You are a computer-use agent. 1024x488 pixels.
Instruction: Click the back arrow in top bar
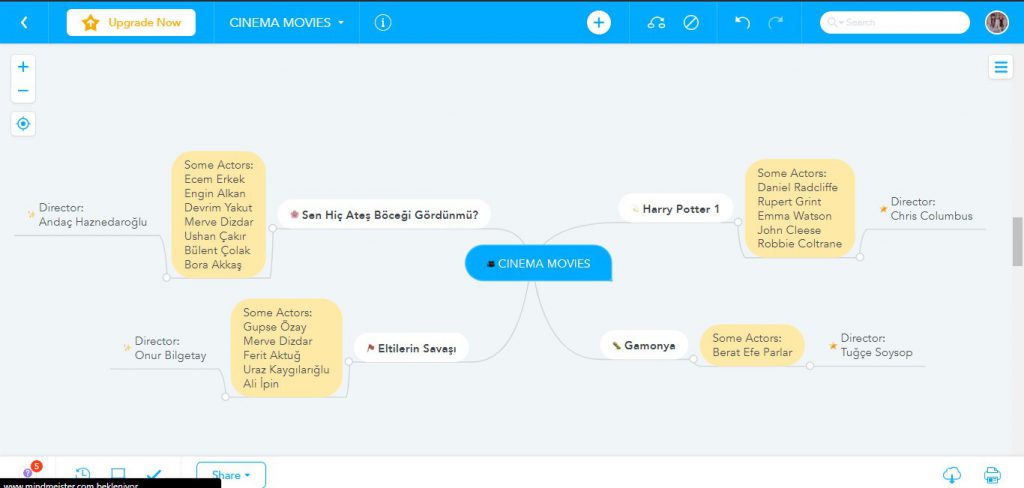click(x=24, y=22)
